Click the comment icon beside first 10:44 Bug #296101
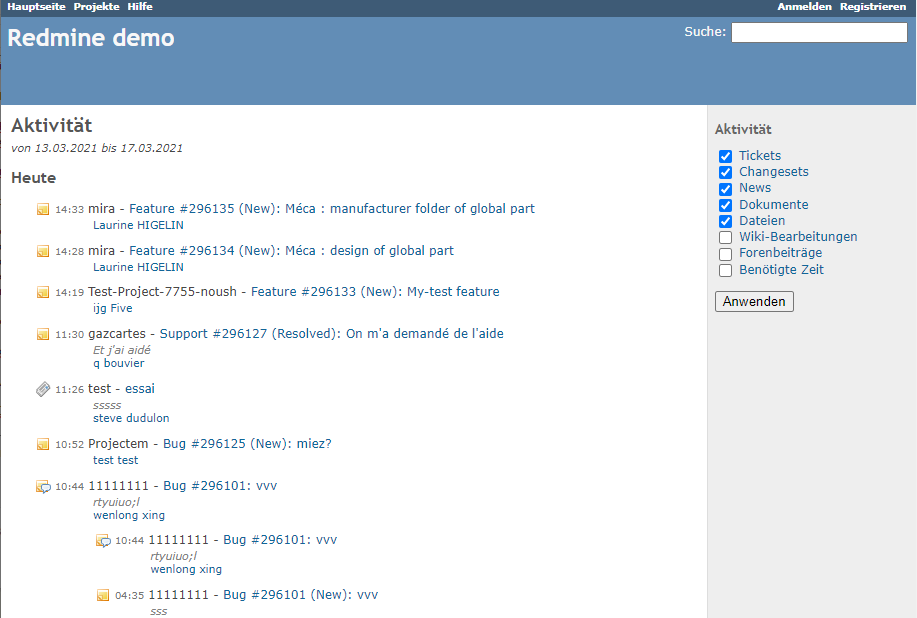Viewport: 917px width, 618px height. click(43, 486)
